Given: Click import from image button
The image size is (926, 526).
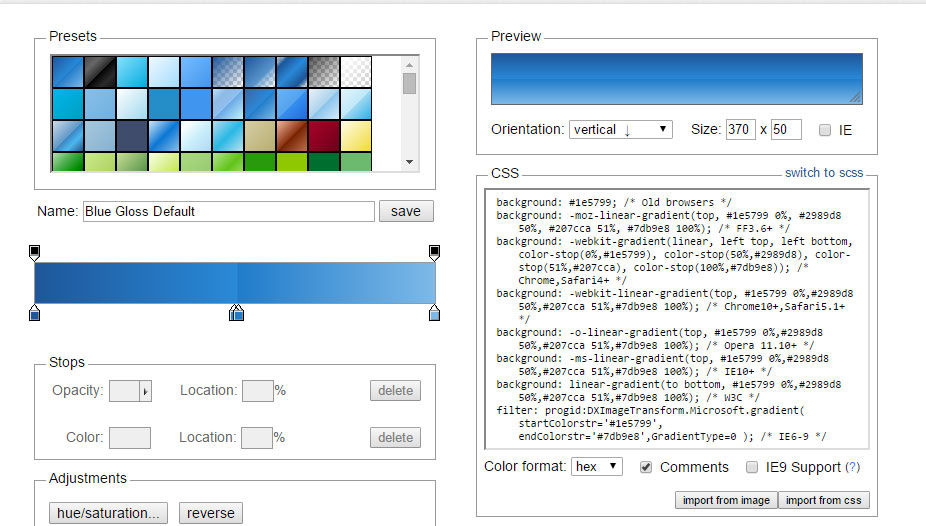Looking at the screenshot, I should pos(726,500).
